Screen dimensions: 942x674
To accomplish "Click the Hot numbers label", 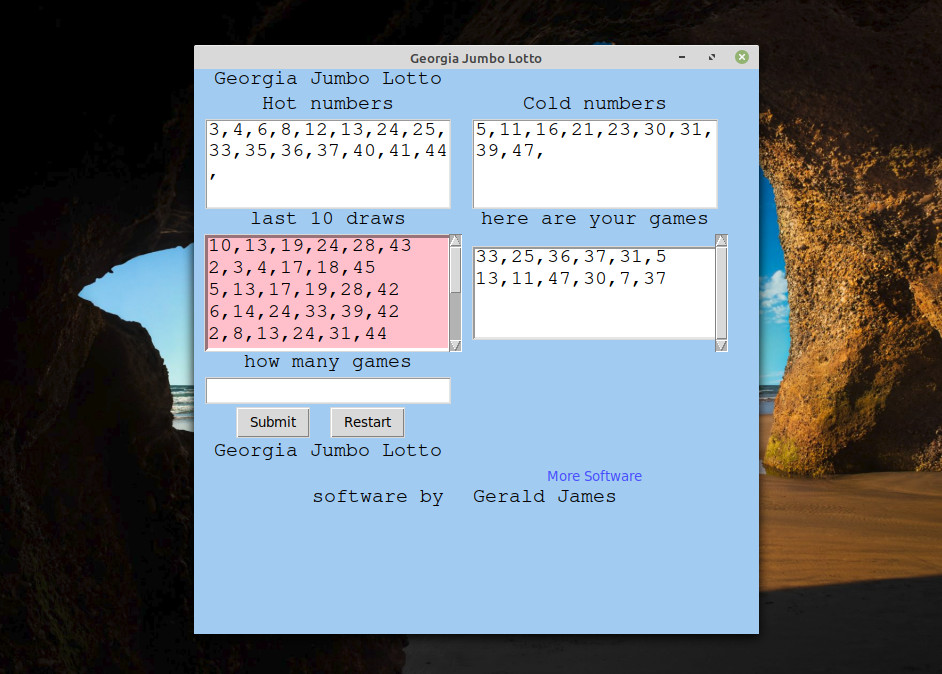I will pyautogui.click(x=327, y=103).
